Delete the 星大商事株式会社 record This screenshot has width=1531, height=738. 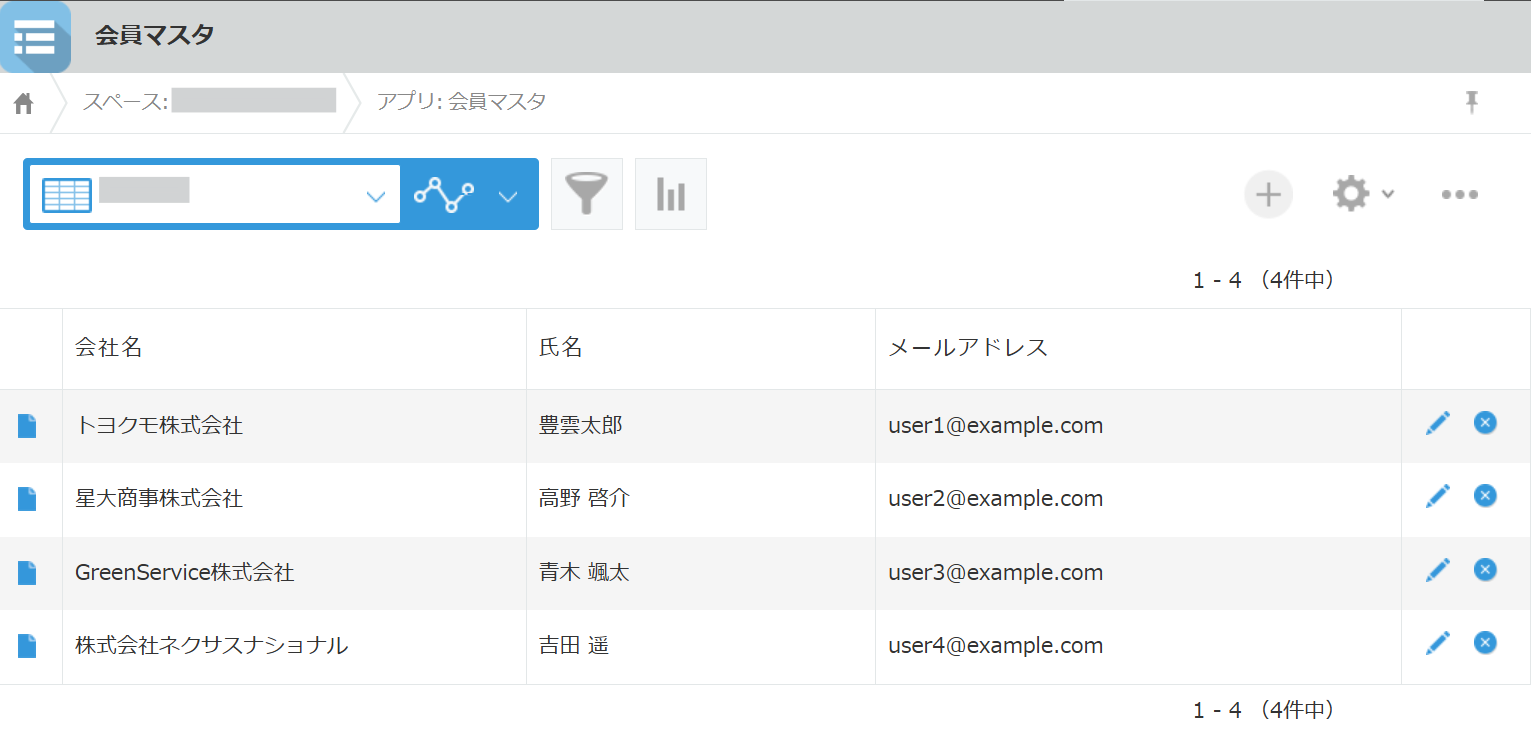pos(1485,496)
